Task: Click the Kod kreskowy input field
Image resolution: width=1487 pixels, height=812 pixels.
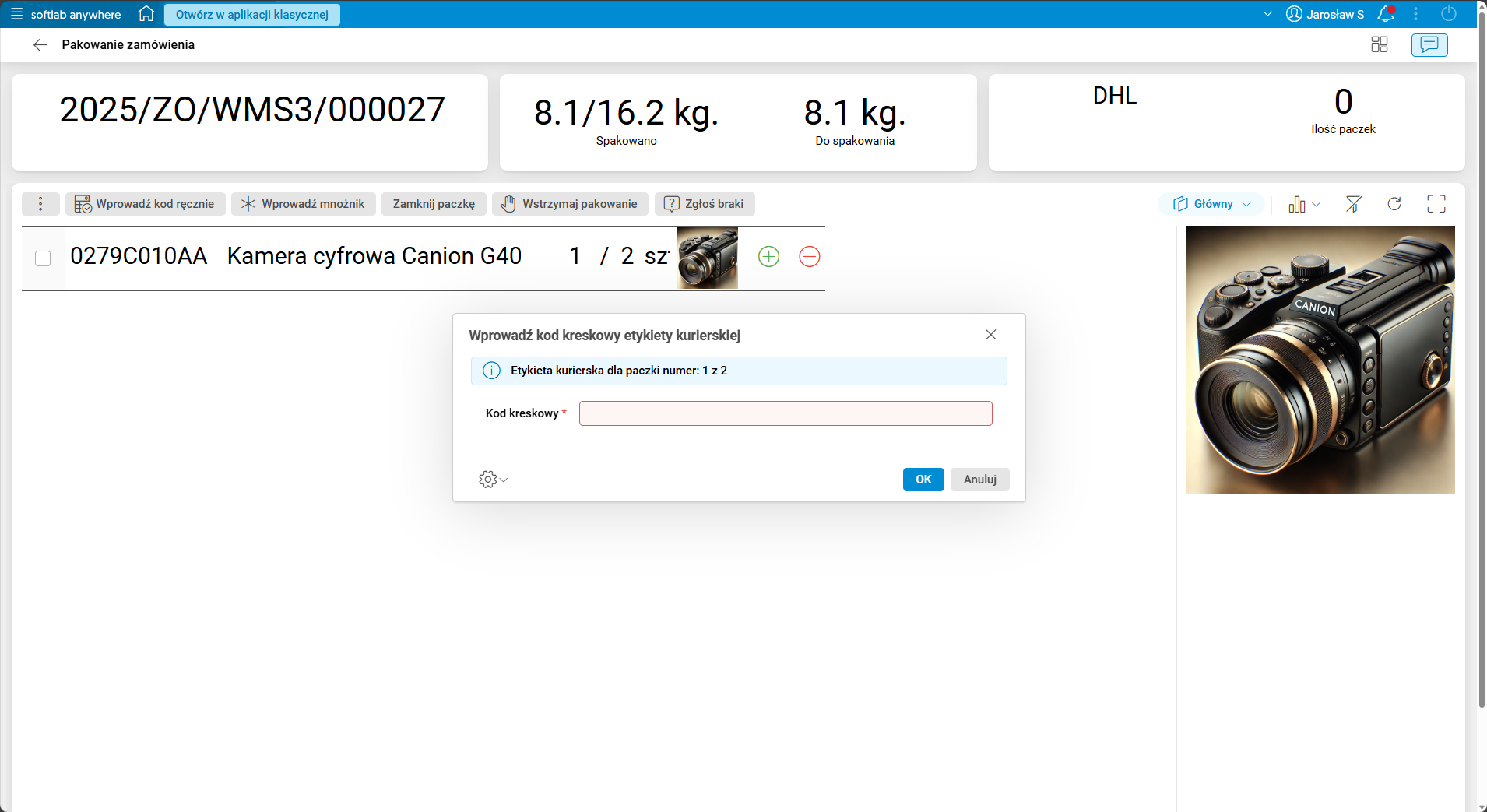Action: 786,413
